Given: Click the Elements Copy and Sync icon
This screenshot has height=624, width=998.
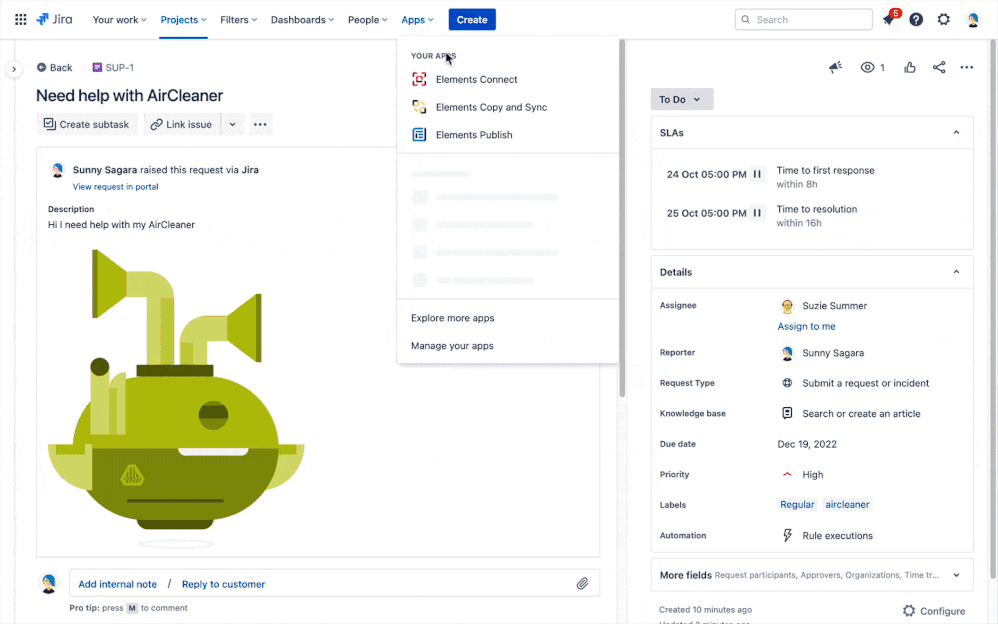Looking at the screenshot, I should tap(419, 107).
